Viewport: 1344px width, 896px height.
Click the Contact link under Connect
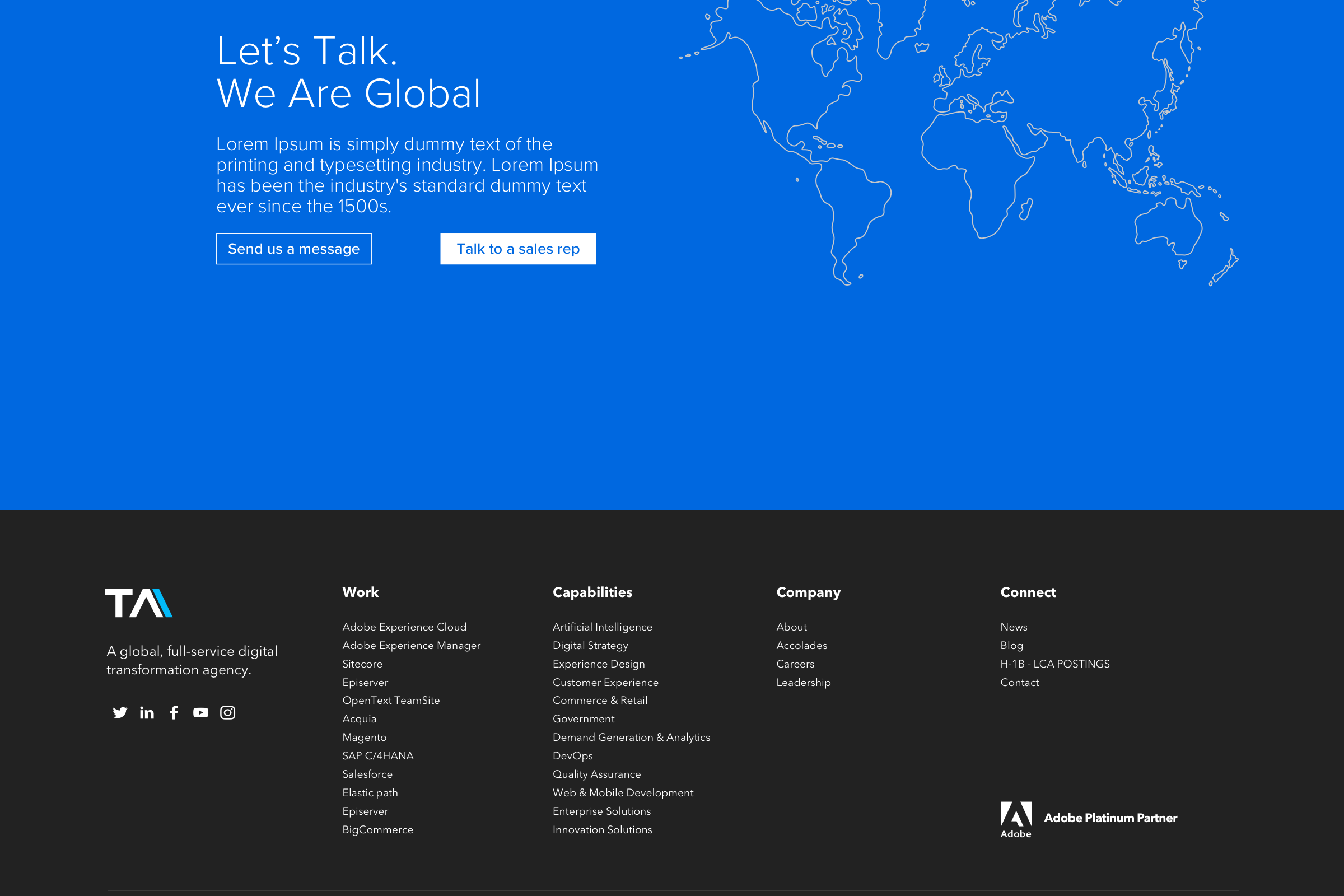click(1019, 682)
